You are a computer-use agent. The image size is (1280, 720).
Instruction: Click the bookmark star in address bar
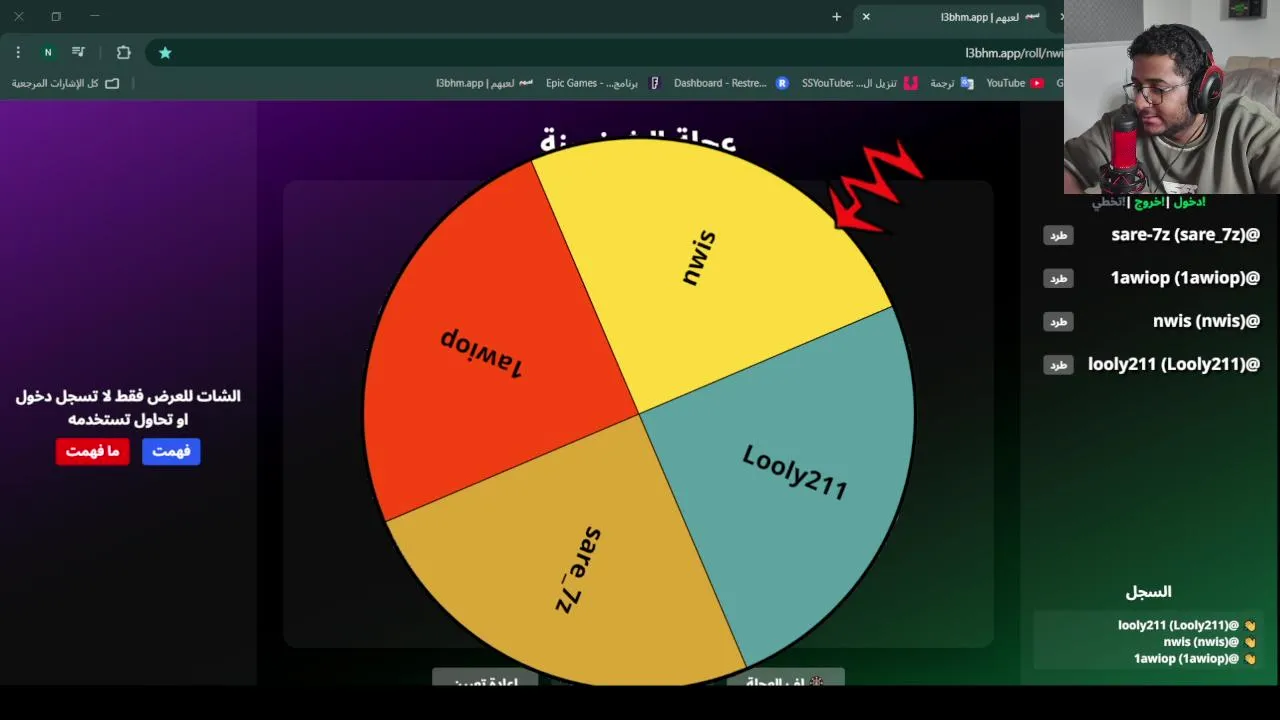pos(165,52)
